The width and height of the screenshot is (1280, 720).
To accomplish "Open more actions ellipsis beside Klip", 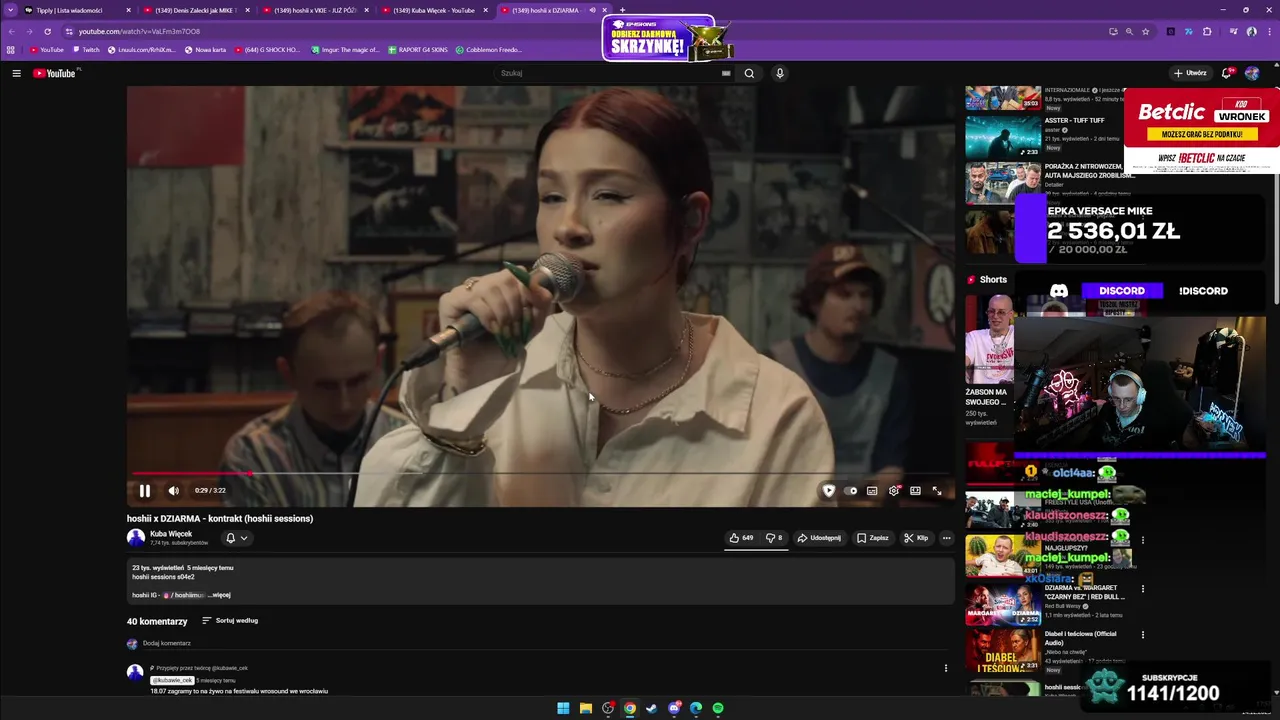I will [x=946, y=538].
